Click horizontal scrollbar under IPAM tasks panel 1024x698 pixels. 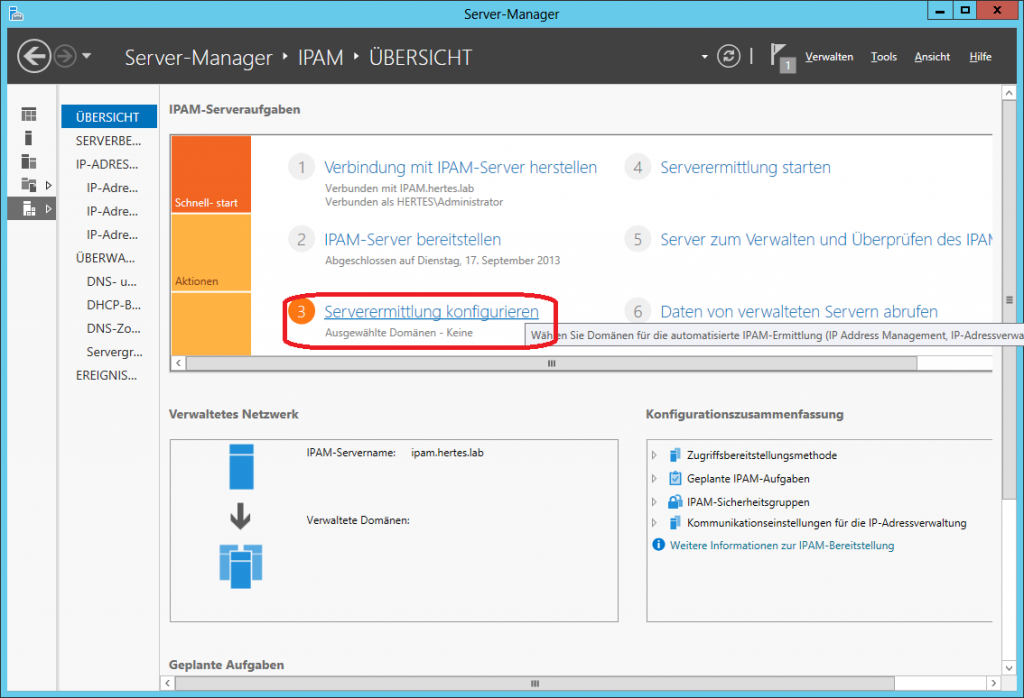click(x=550, y=364)
